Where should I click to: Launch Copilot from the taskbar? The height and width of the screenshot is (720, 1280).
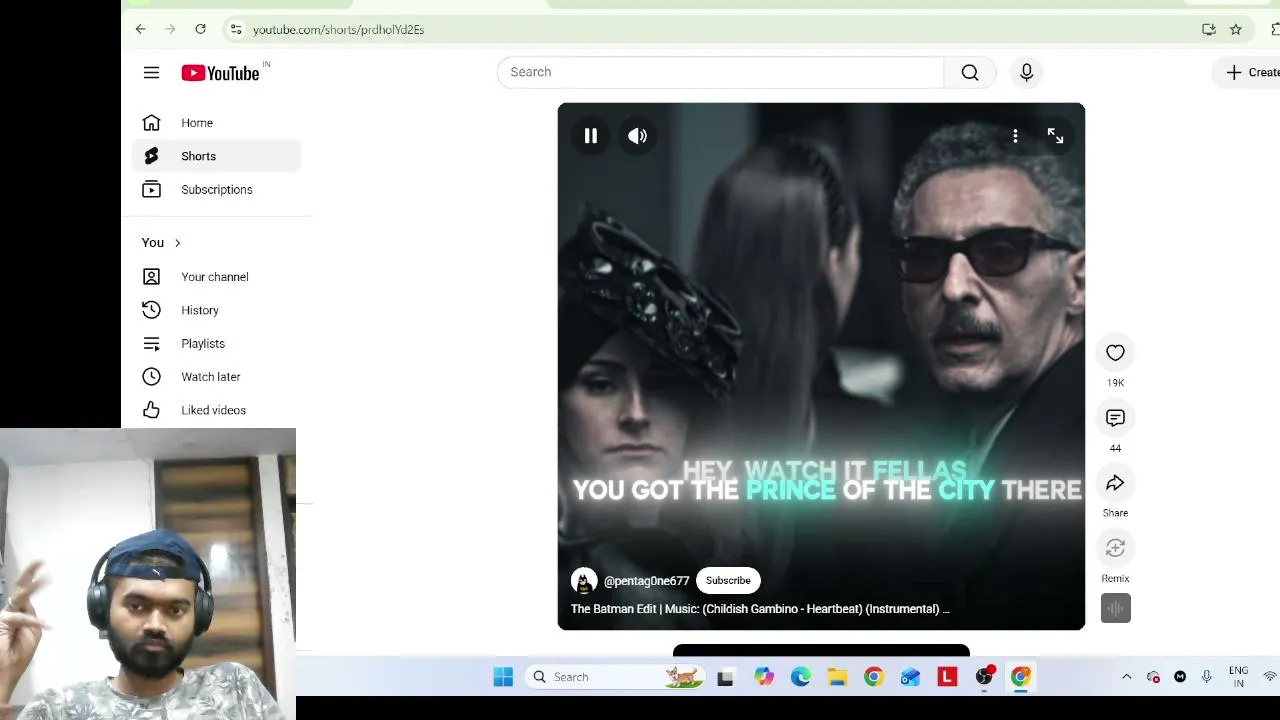coord(764,677)
